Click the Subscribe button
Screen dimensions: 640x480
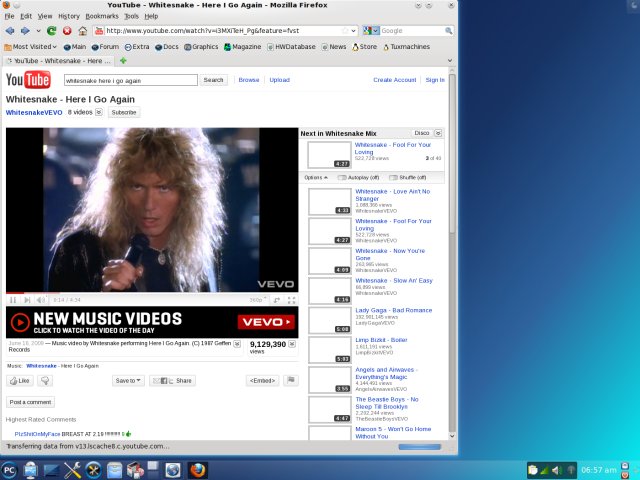coord(124,113)
